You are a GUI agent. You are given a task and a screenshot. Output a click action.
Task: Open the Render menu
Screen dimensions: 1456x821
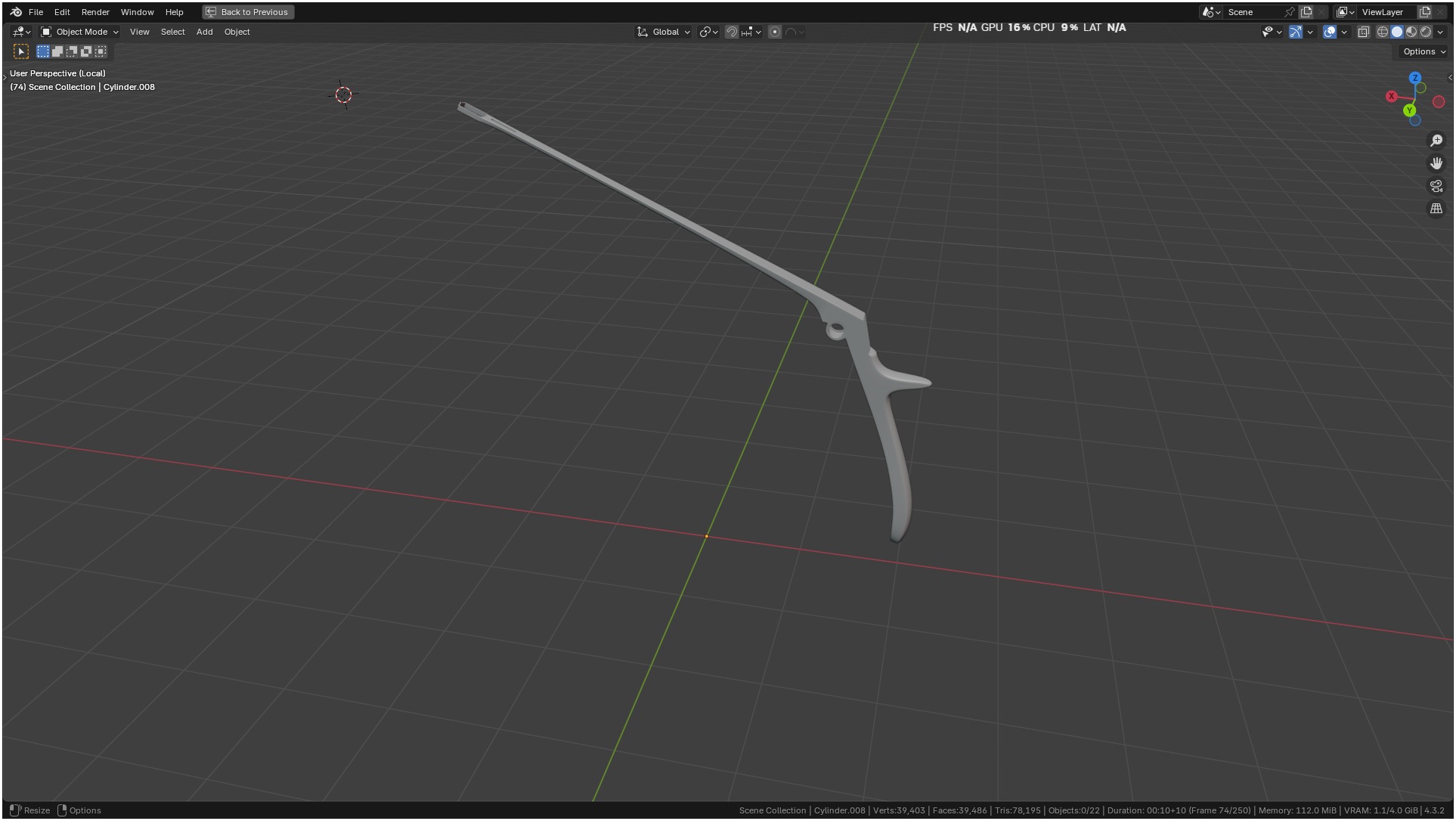(x=95, y=12)
